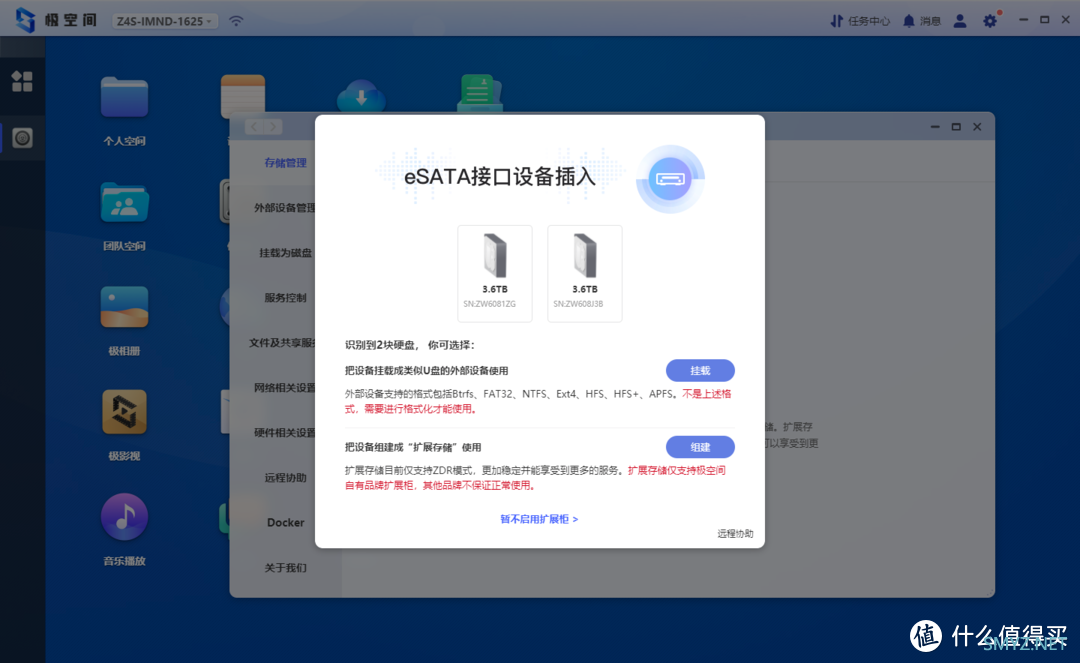Select Docker in settings sidebar
Screen dimensions: 1080x663
point(285,523)
